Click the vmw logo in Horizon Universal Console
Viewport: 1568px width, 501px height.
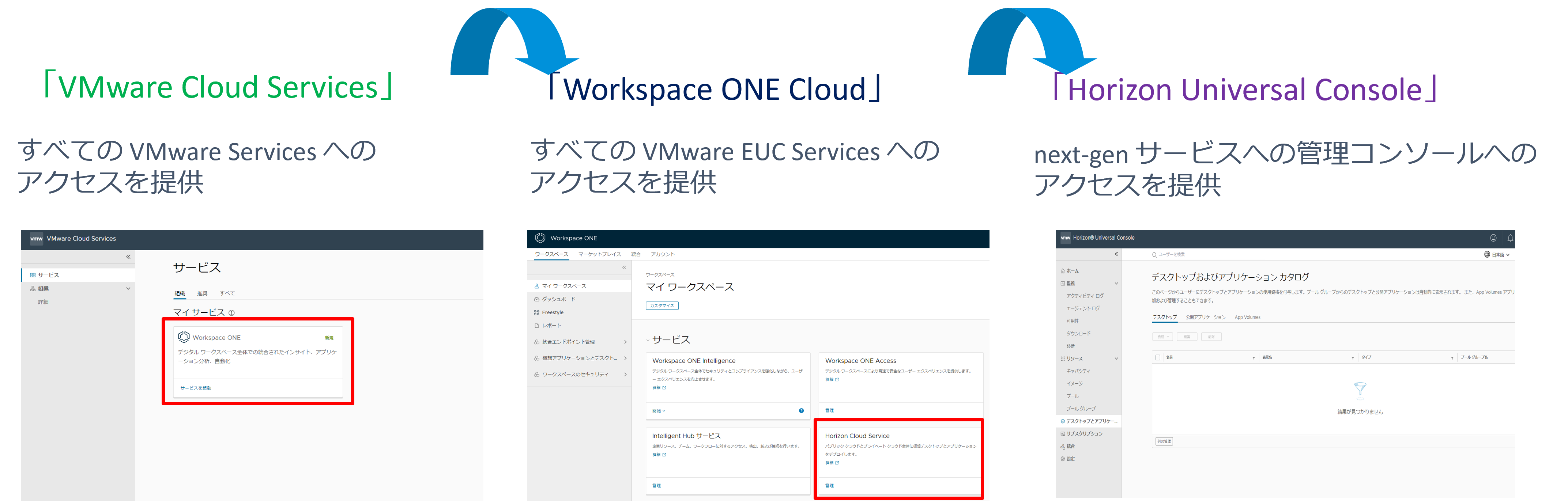[1065, 238]
